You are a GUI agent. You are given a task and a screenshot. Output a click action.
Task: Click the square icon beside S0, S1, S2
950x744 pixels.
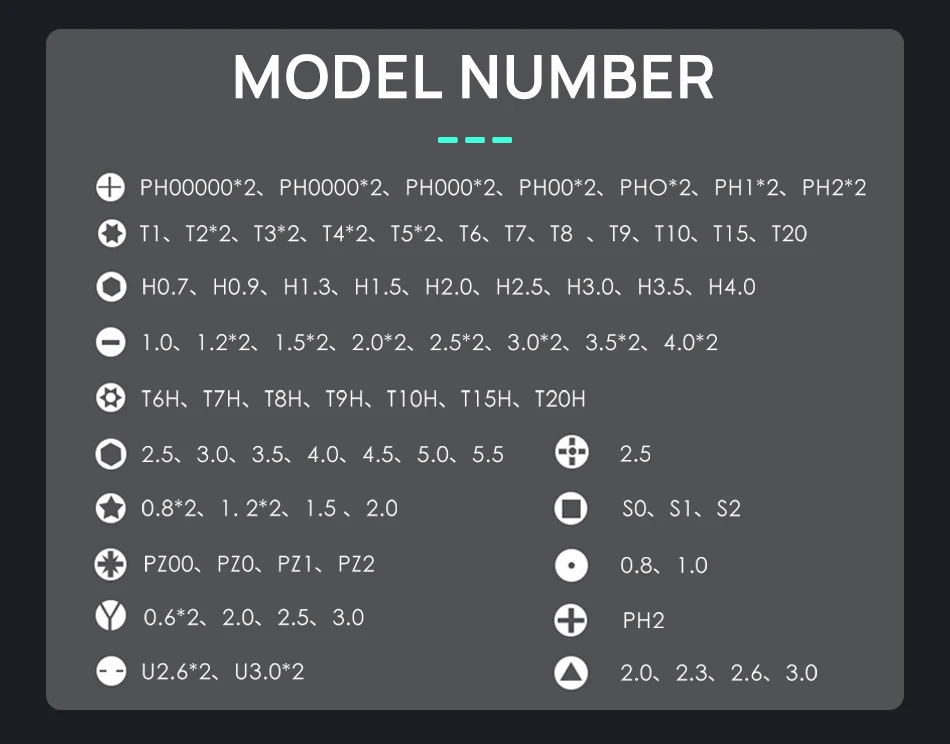click(571, 508)
